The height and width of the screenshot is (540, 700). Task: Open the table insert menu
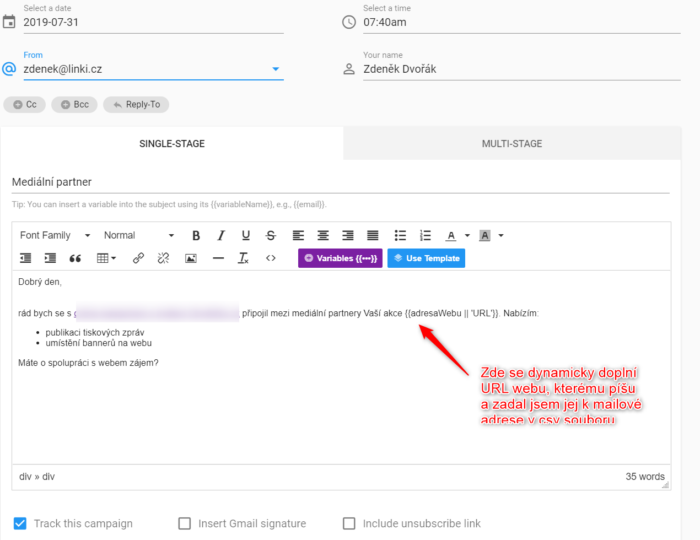pyautogui.click(x=106, y=258)
